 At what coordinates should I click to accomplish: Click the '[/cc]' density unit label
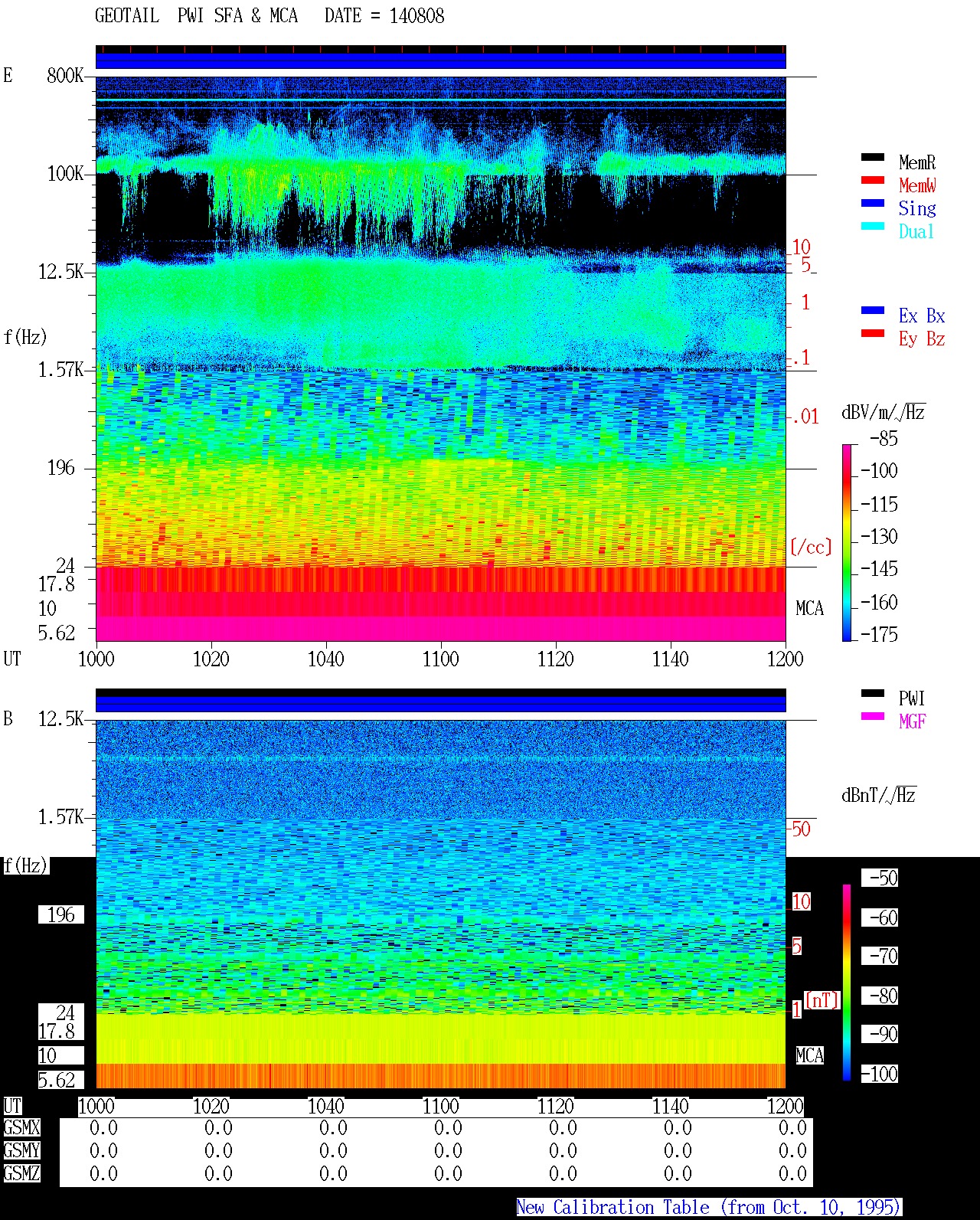tap(811, 547)
